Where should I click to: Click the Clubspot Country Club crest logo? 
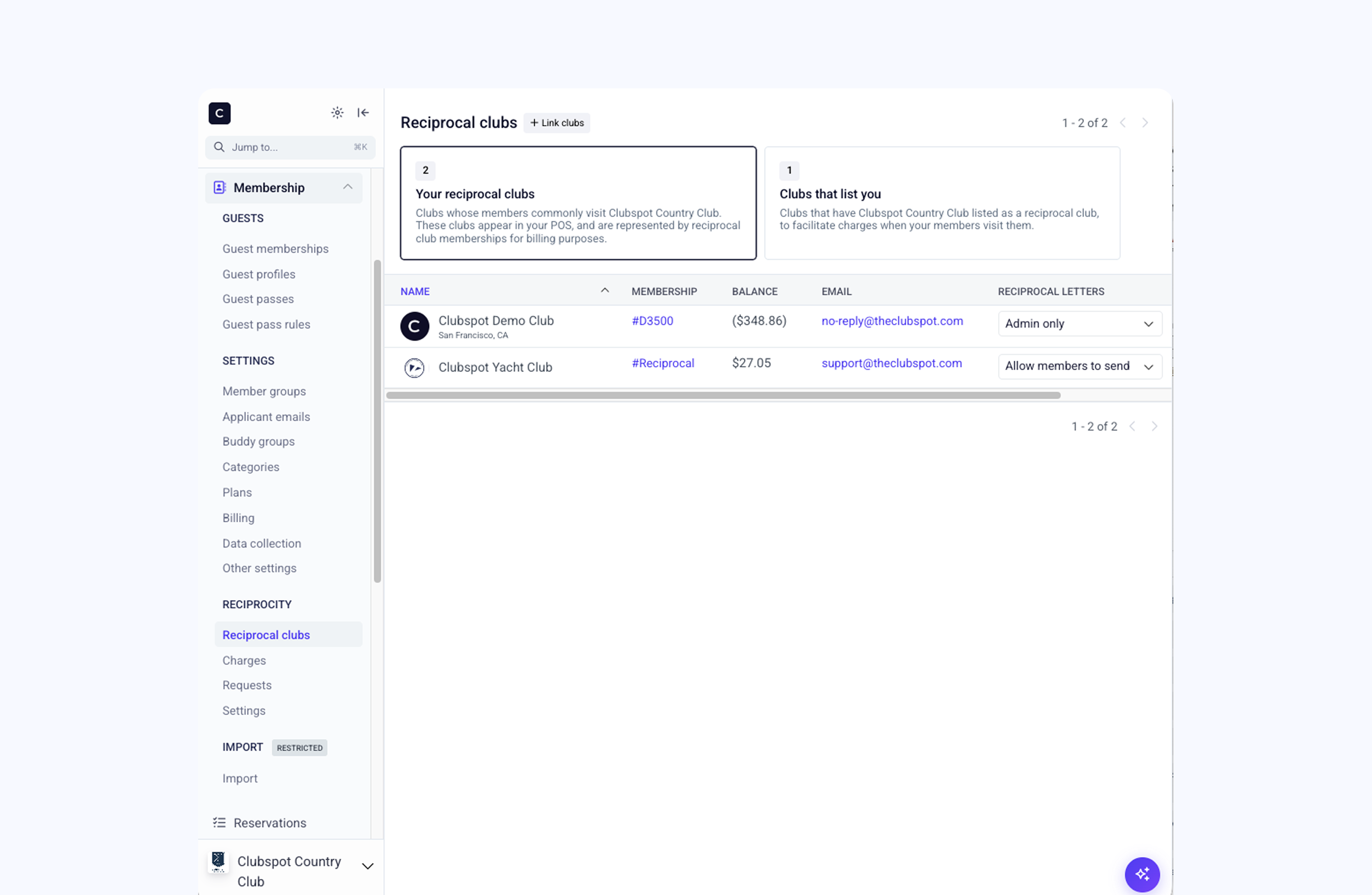click(x=218, y=862)
